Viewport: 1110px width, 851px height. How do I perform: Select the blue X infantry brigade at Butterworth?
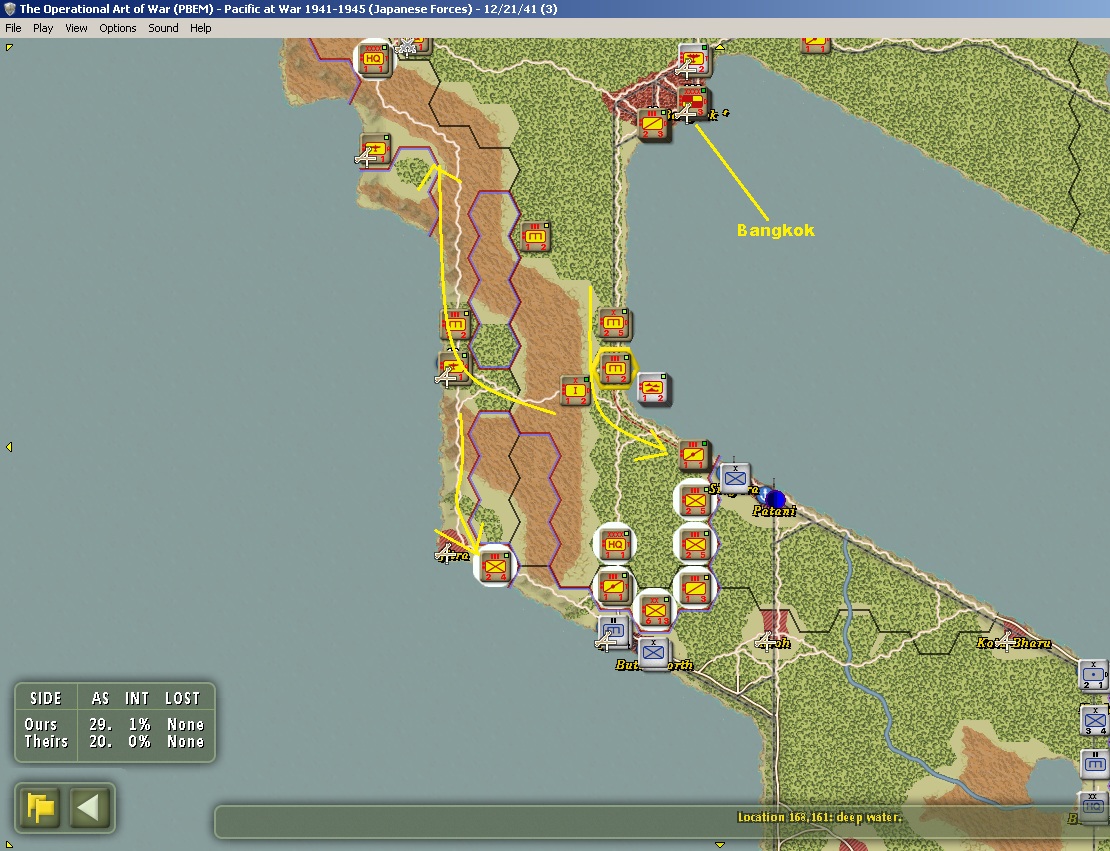tap(653, 652)
